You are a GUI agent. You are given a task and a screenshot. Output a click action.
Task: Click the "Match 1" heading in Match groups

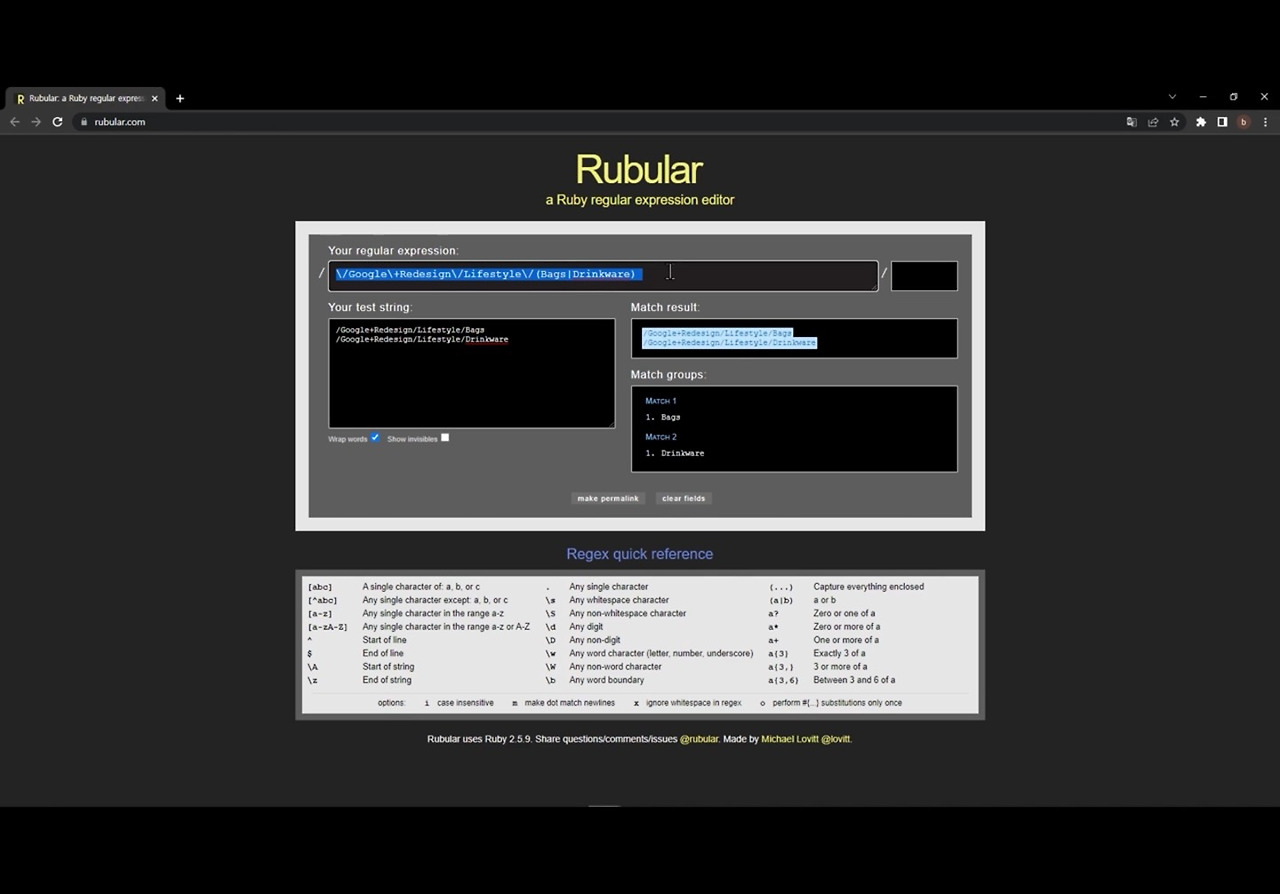[x=661, y=401]
